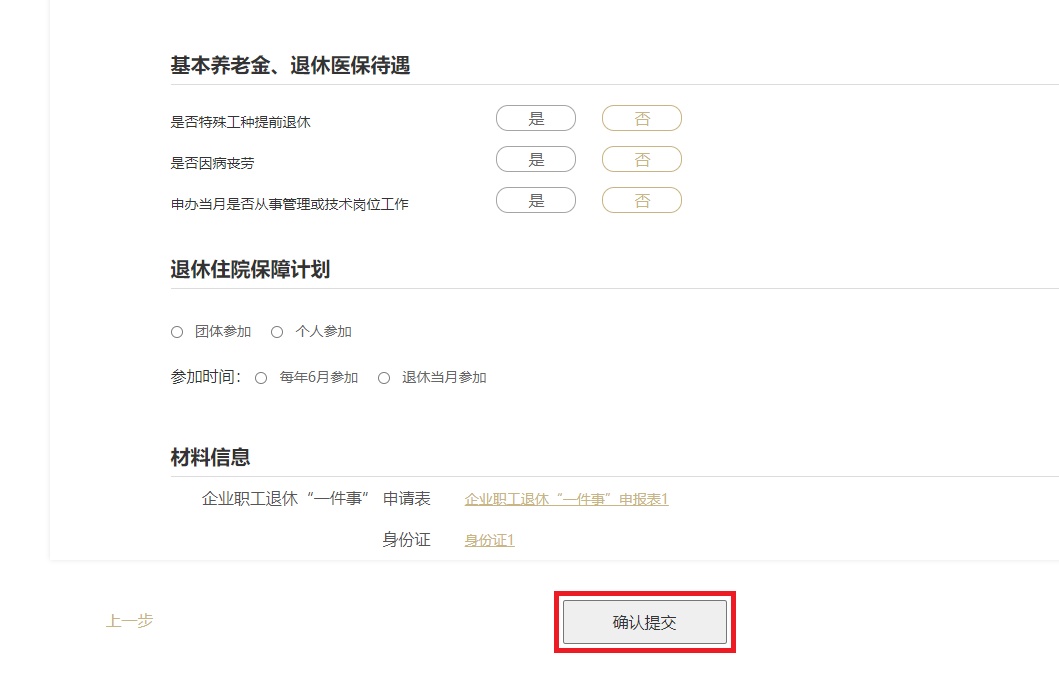Click the 退休当月参加 label text
The image size is (1059, 694).
point(444,377)
